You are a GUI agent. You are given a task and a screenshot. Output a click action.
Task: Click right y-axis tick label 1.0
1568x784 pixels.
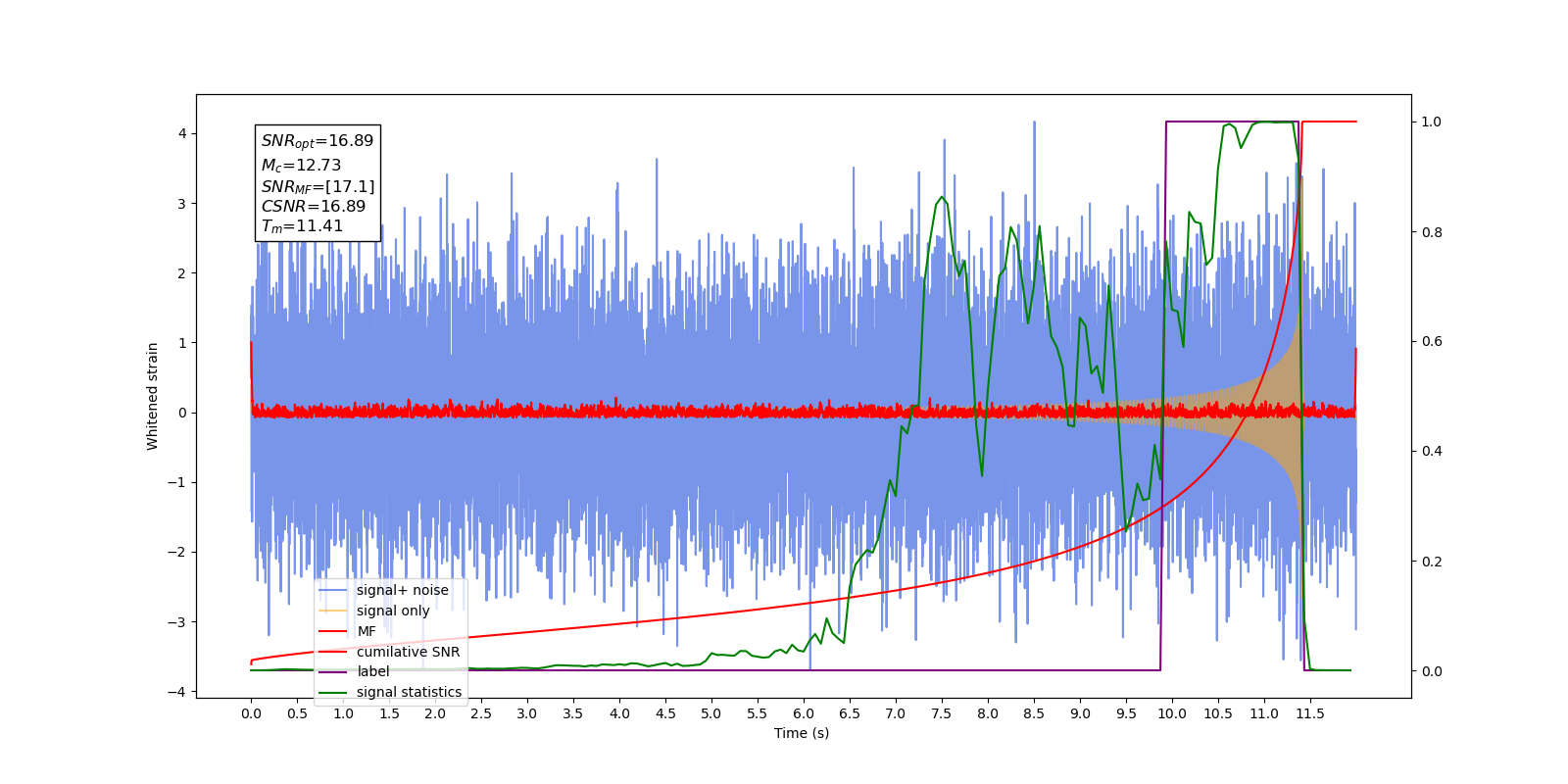pyautogui.click(x=1432, y=122)
